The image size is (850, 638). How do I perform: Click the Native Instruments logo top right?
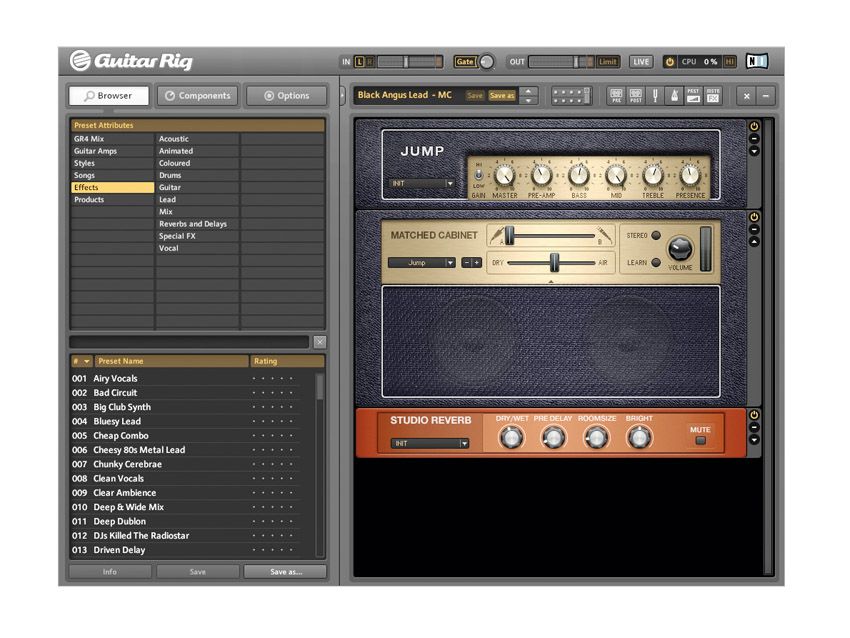click(x=757, y=61)
